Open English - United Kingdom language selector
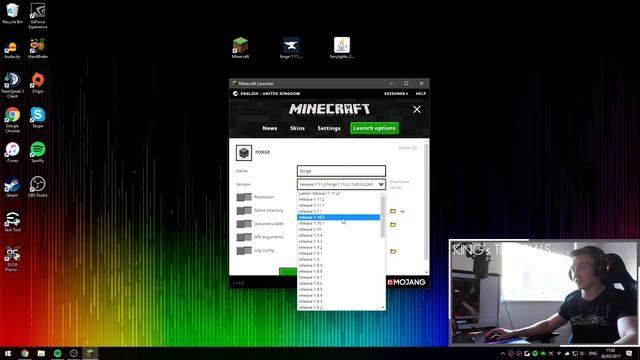This screenshot has width=640, height=360. (267, 93)
